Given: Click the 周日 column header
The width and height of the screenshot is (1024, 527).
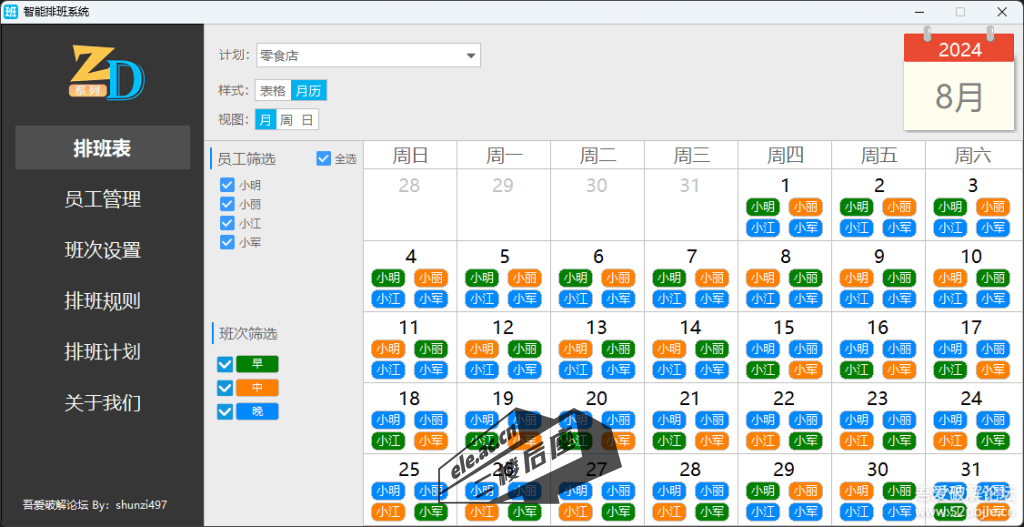Looking at the screenshot, I should coord(410,155).
